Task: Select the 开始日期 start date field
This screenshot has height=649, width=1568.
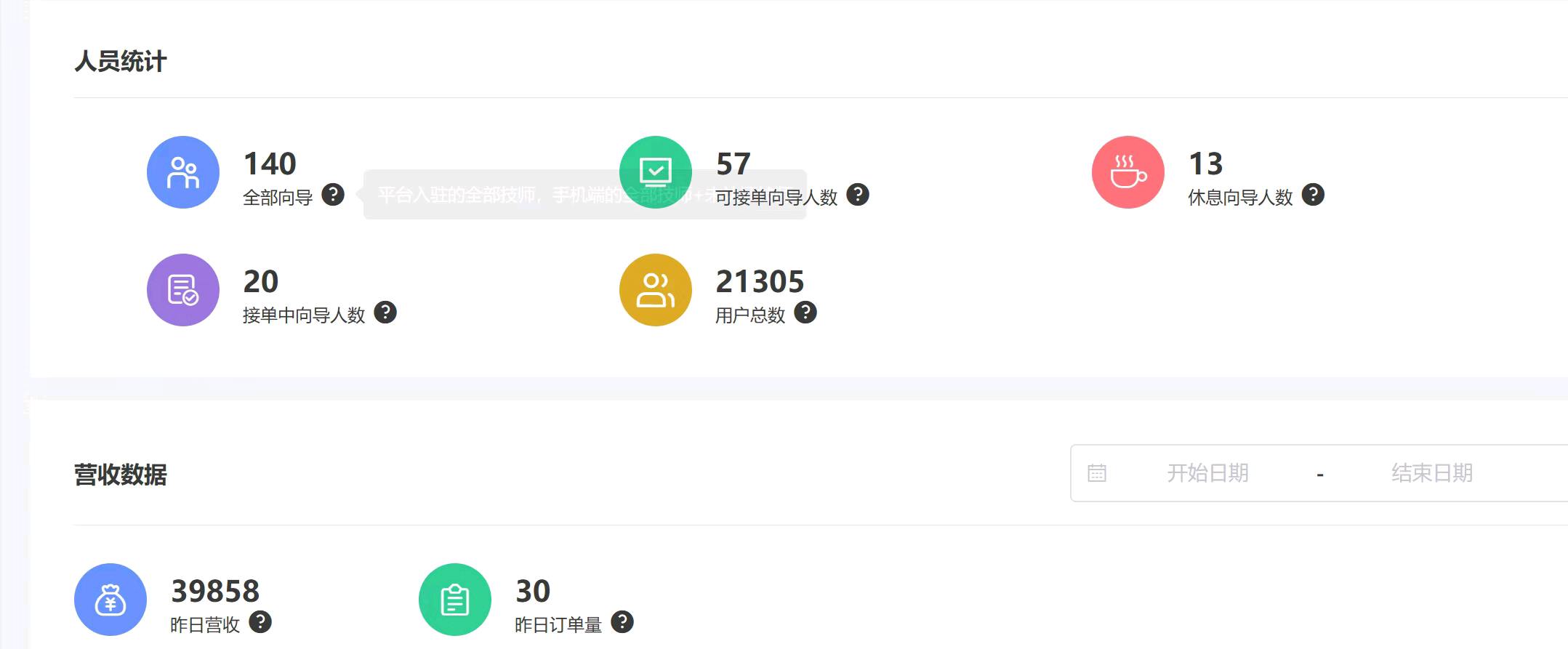Action: [x=1207, y=473]
